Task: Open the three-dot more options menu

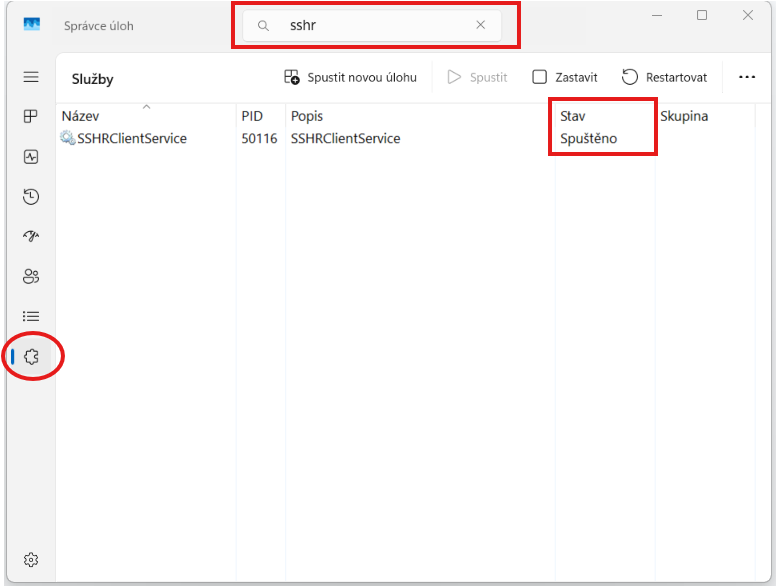Action: click(x=746, y=77)
